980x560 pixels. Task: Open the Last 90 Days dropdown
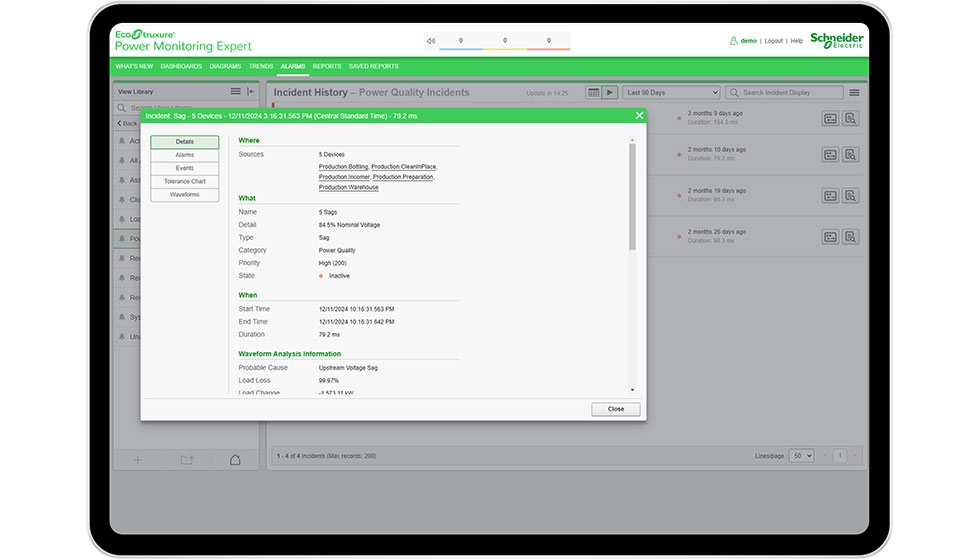click(671, 93)
